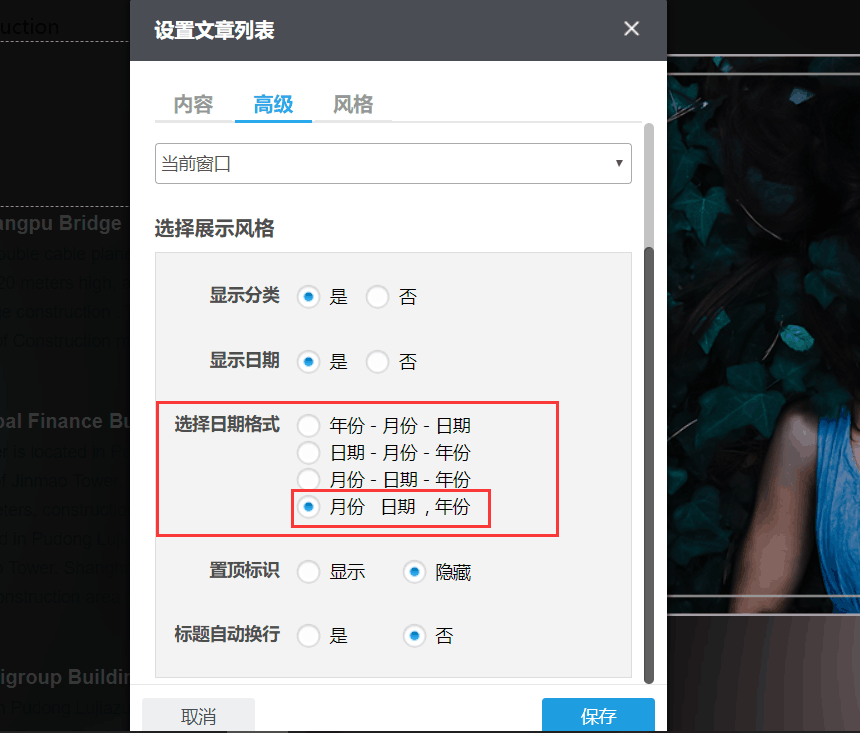Select the 月份 日期，年份 date format
This screenshot has width=860, height=733.
click(x=308, y=507)
